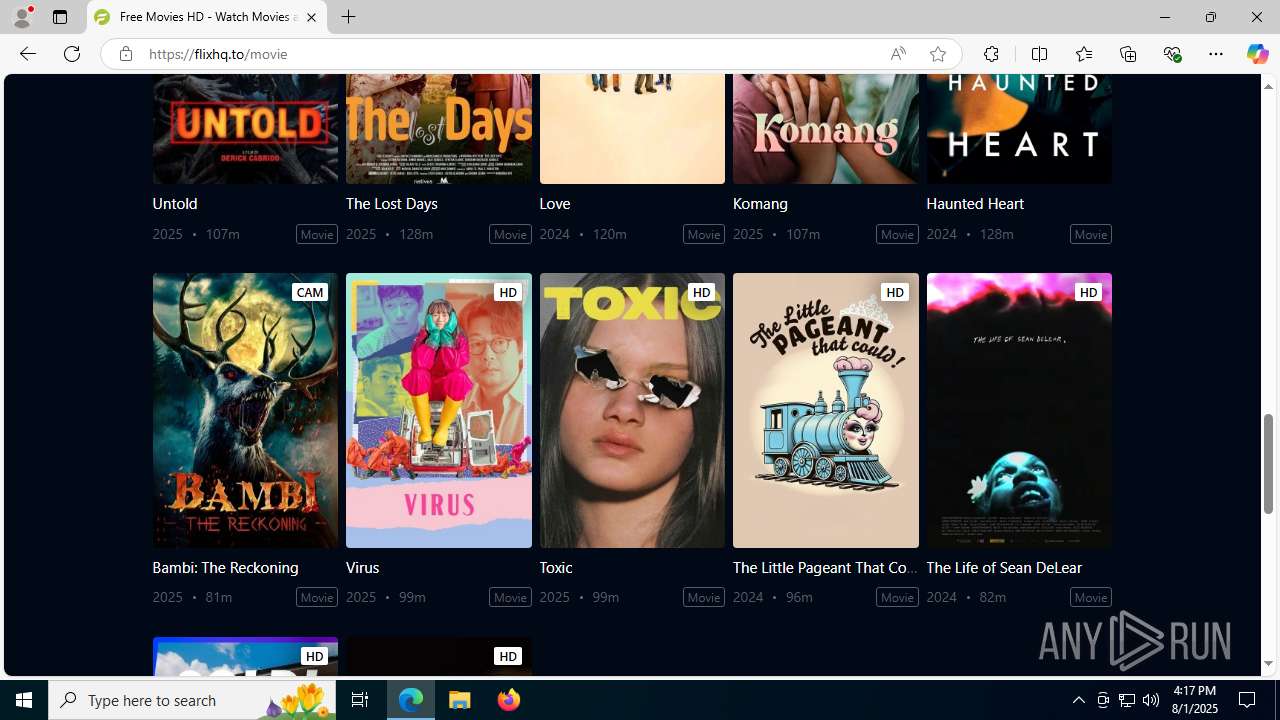
Task: Click the Komang movie poster
Action: click(x=826, y=129)
